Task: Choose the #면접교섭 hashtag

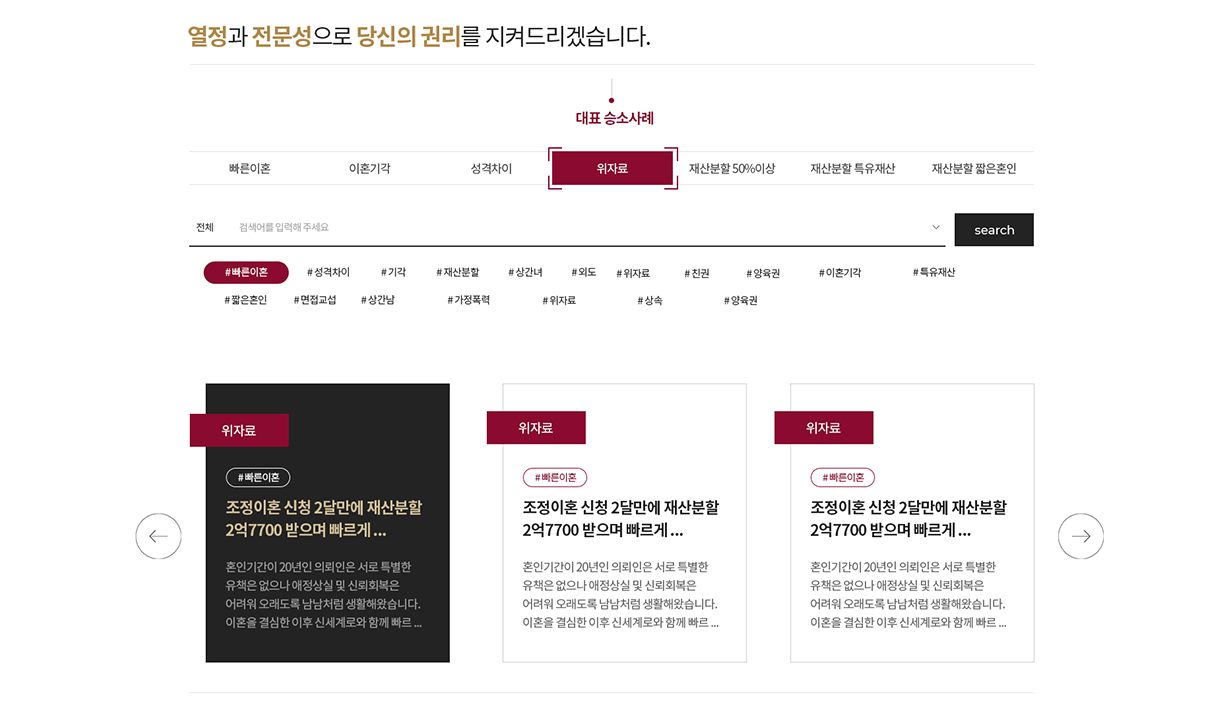Action: tap(315, 300)
